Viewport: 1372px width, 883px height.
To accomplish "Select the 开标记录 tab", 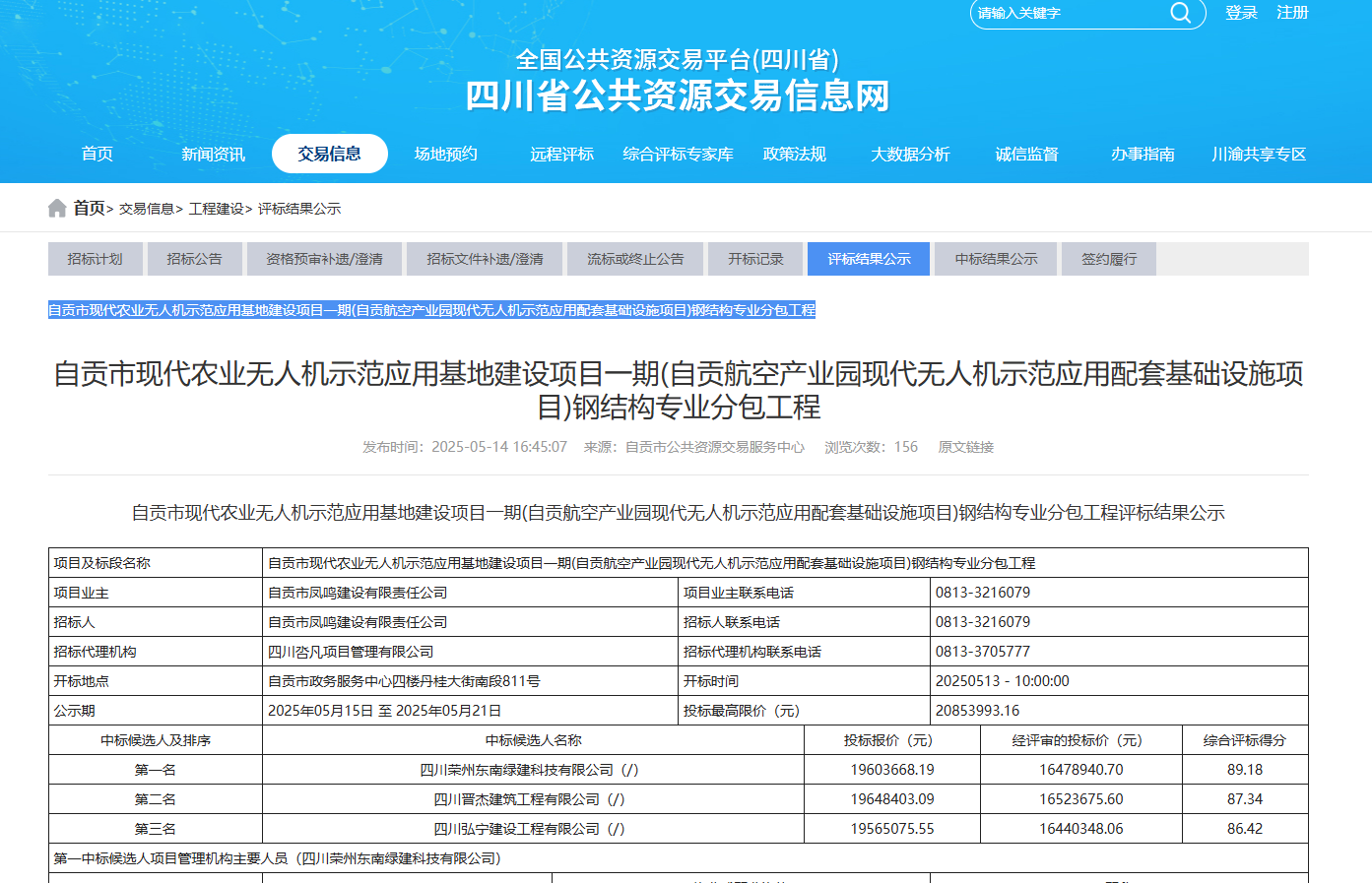I will tap(755, 259).
